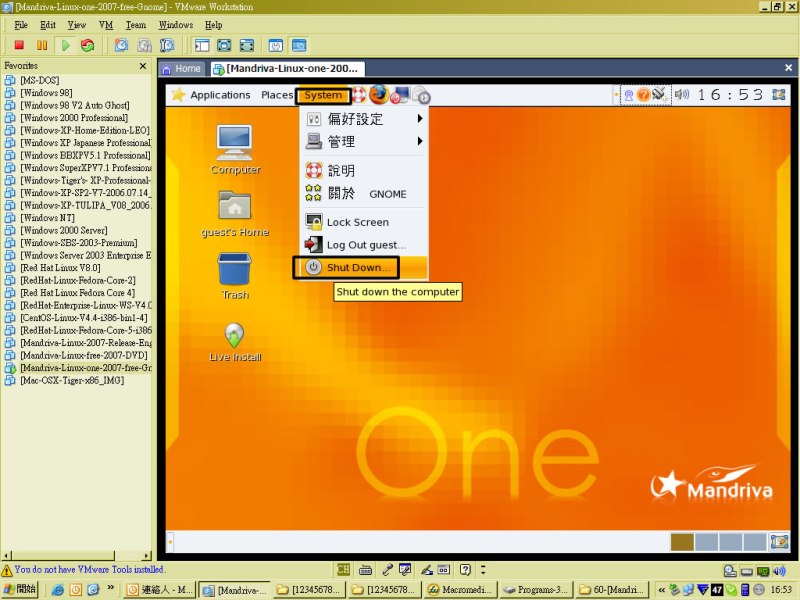The image size is (800, 600).
Task: Choose 關於 GNOME menu entry
Action: coord(364,194)
